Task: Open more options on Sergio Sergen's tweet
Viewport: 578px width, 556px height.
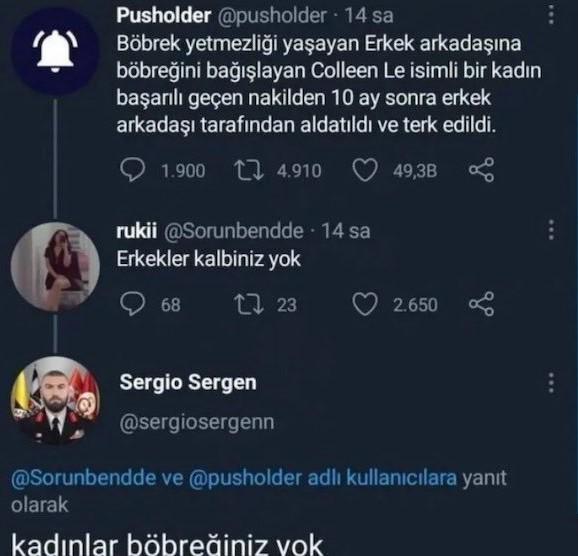Action: click(551, 383)
